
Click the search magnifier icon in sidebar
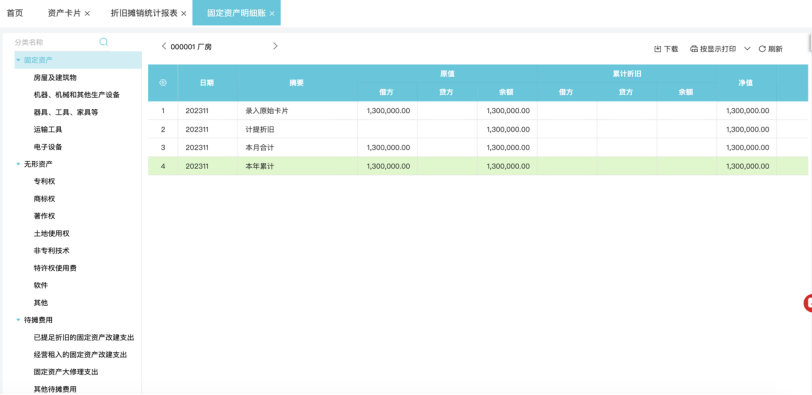click(x=104, y=42)
